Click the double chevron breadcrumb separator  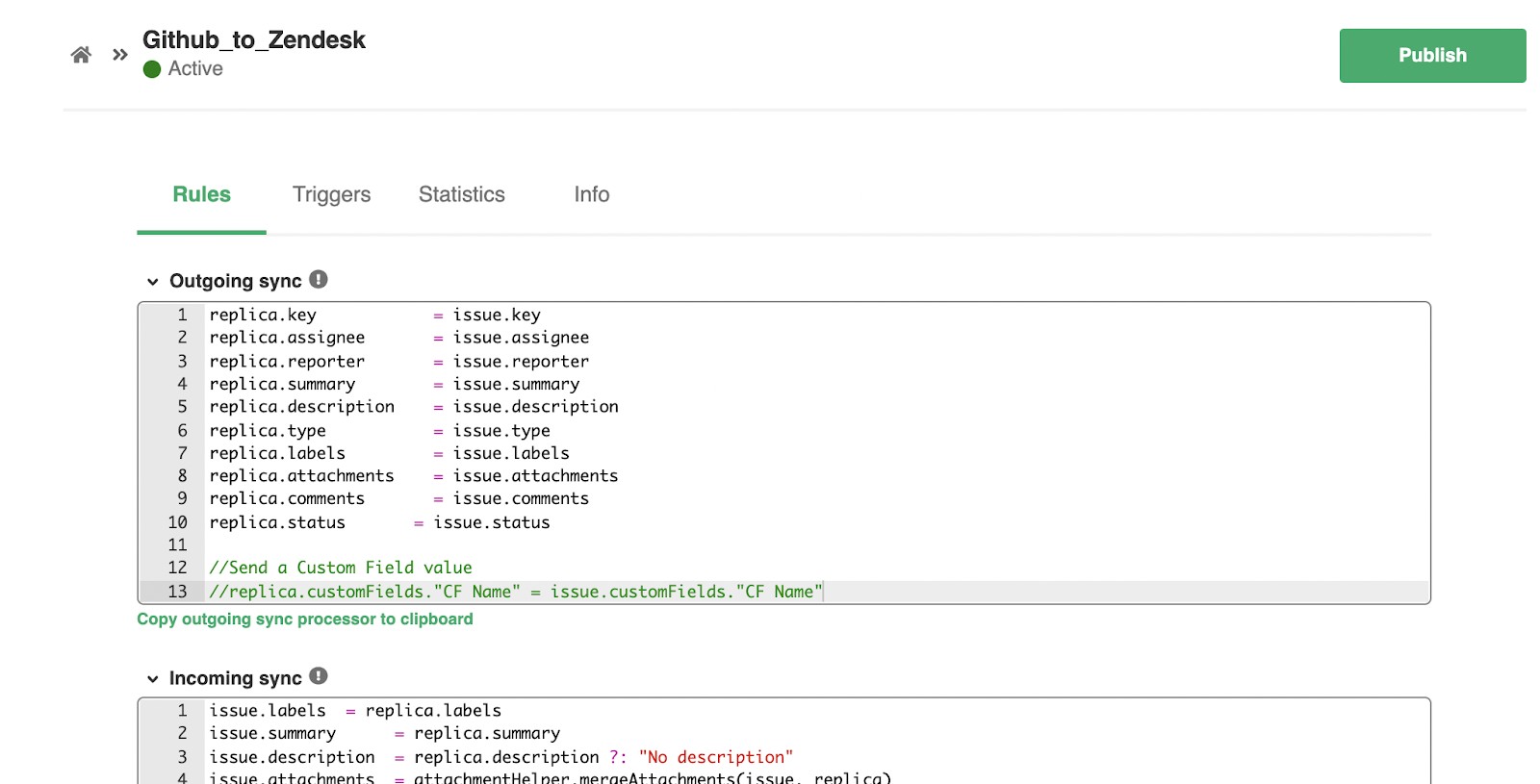120,55
